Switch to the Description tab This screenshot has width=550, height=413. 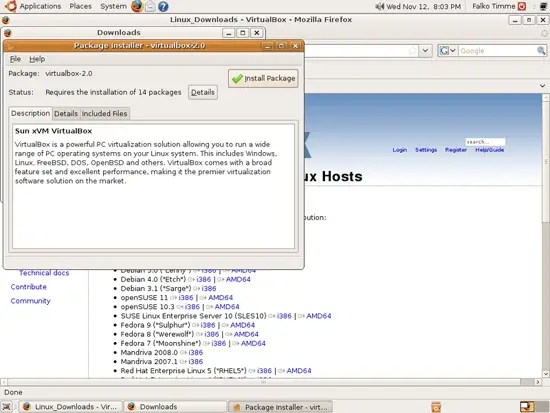pos(31,113)
